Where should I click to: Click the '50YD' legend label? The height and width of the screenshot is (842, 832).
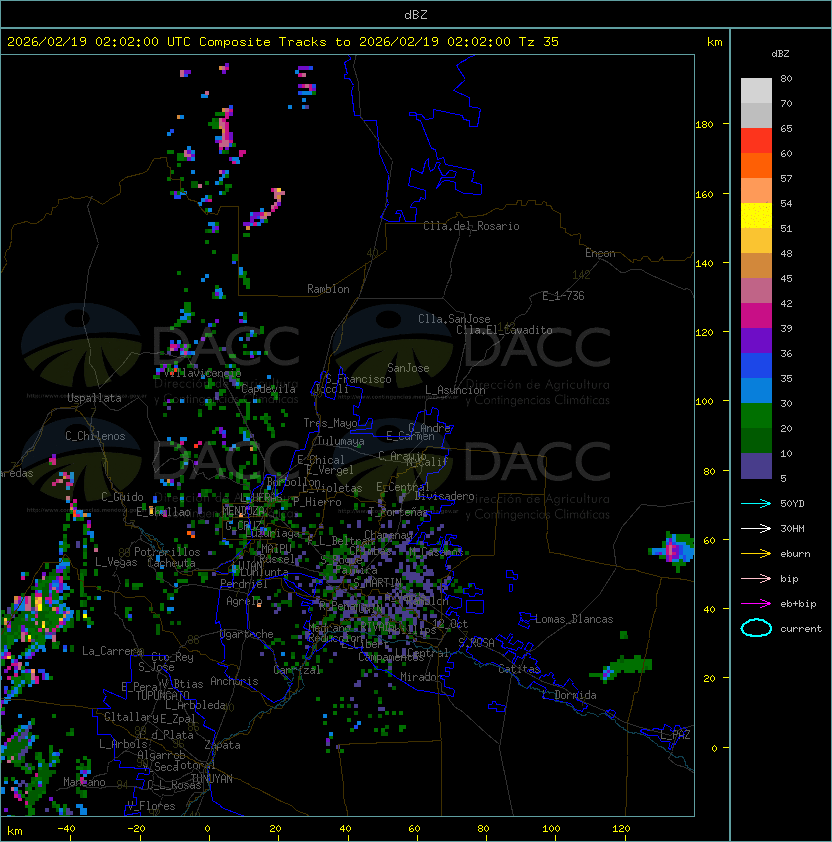(792, 504)
